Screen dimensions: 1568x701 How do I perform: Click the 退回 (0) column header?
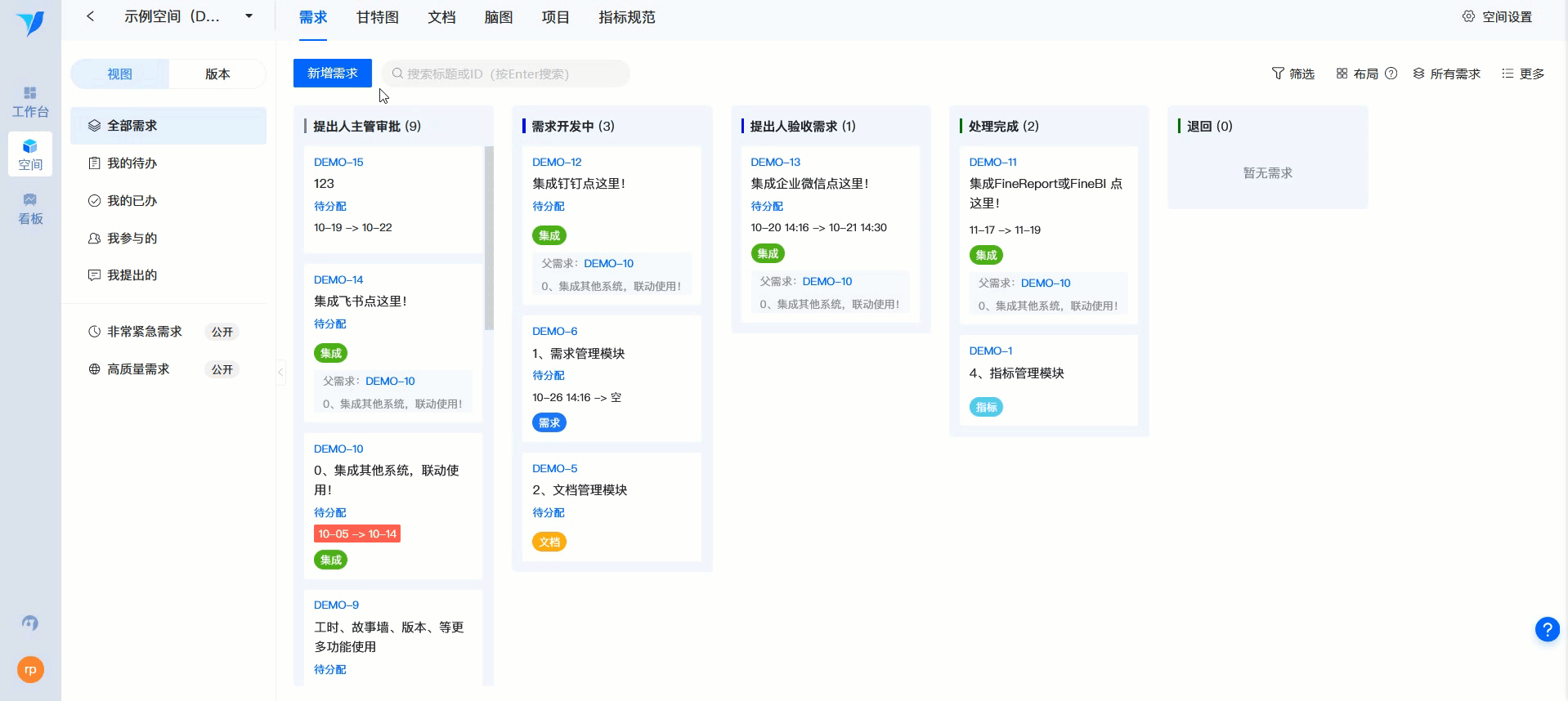[x=1209, y=126]
